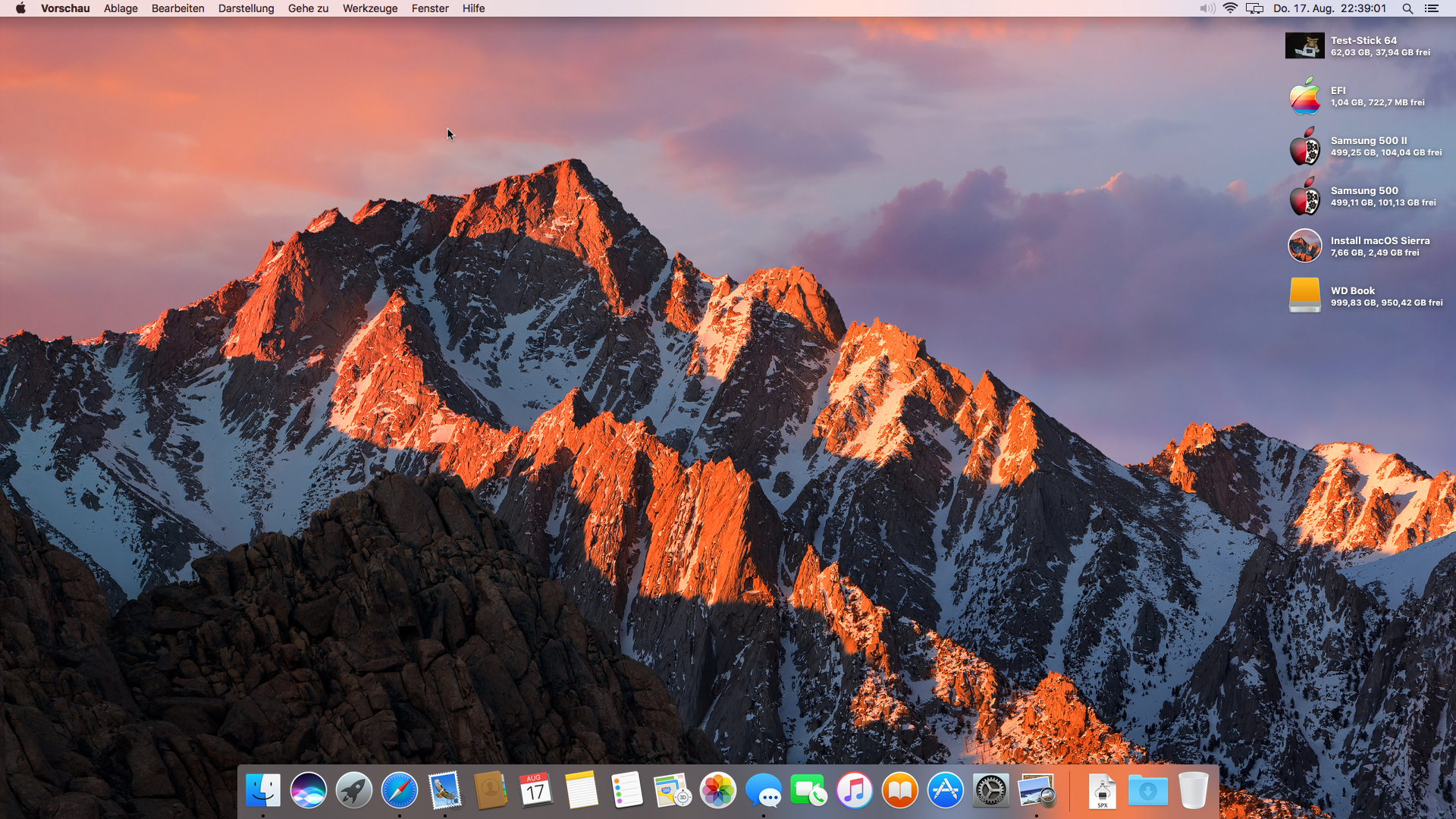Open Messages in the Dock
This screenshot has width=1456, height=819.
point(764,791)
